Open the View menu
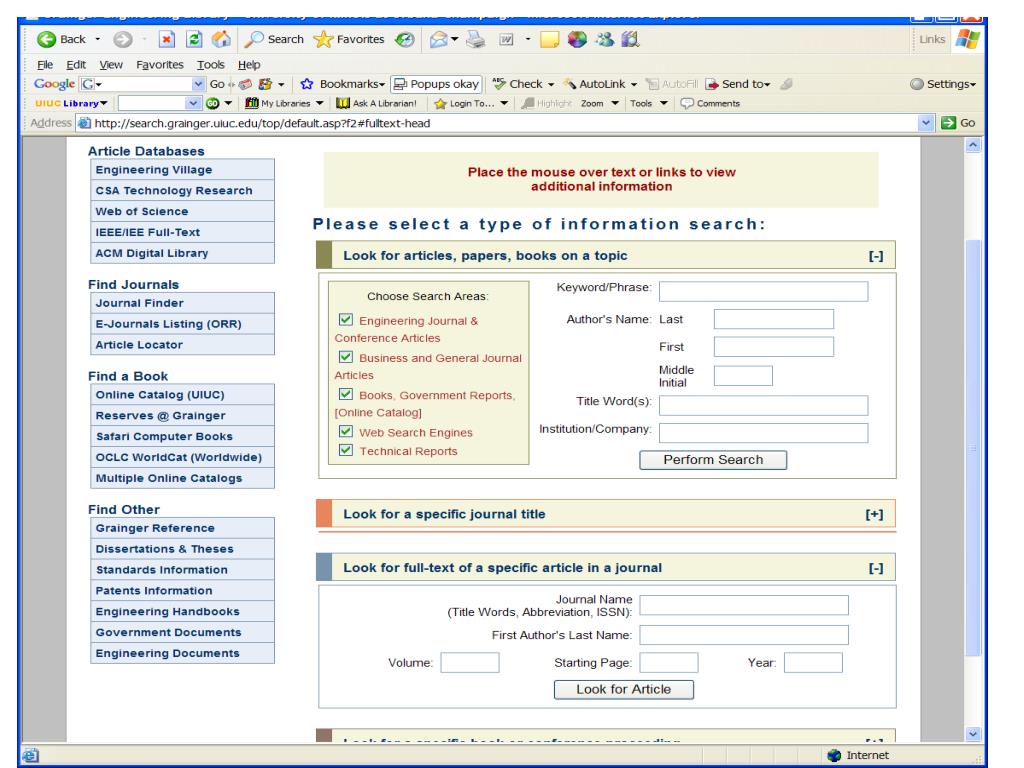The width and height of the screenshot is (1024, 768). pos(111,65)
